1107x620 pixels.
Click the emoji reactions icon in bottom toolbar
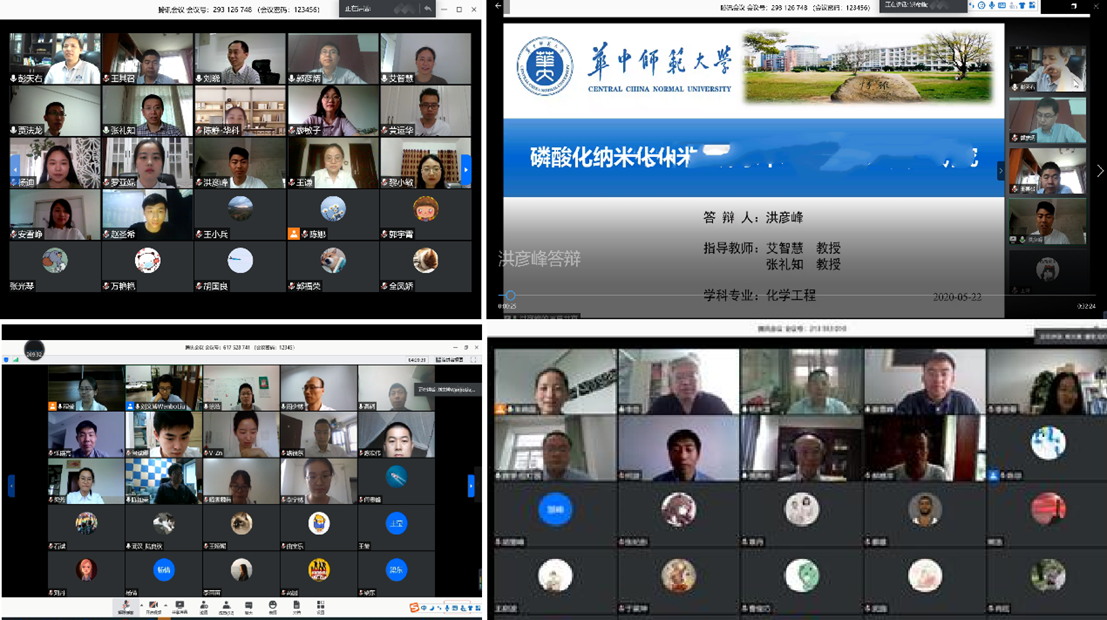point(273,606)
